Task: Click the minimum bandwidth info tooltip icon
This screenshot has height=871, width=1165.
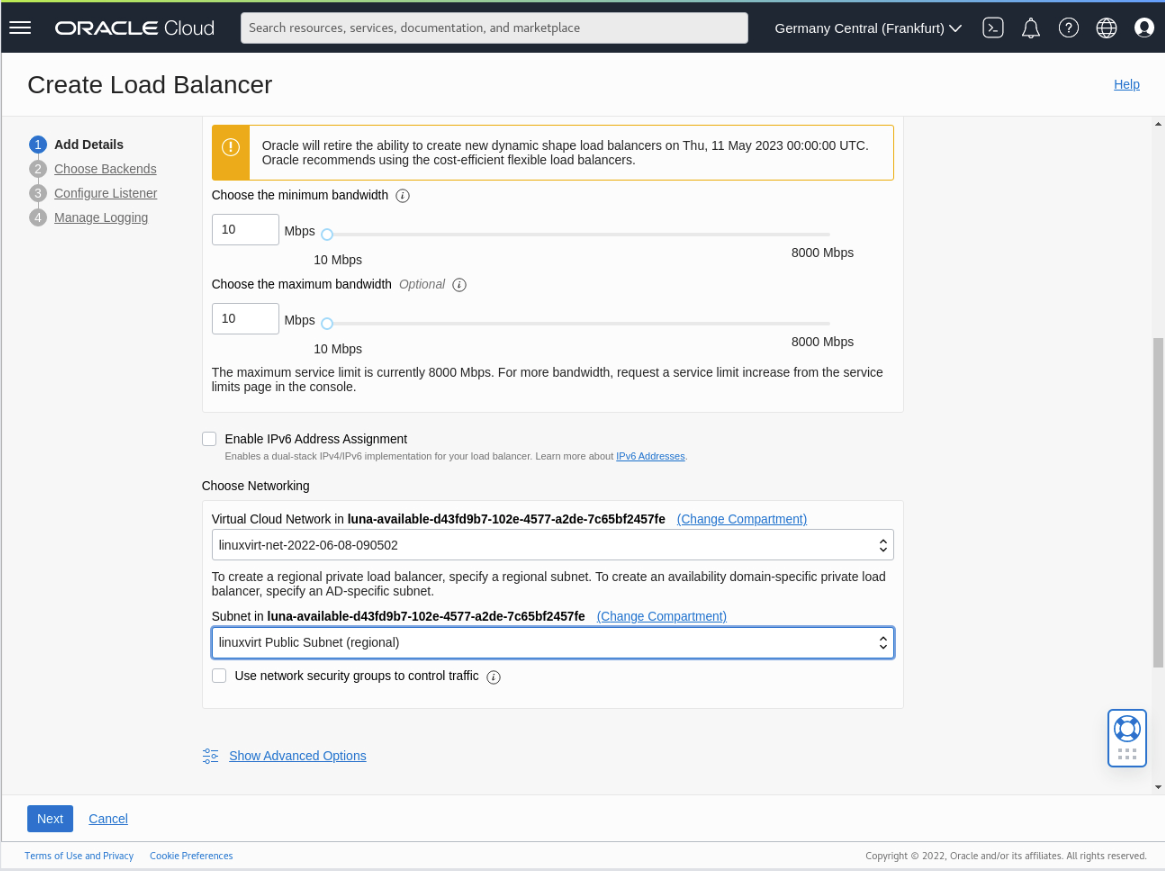Action: click(402, 195)
